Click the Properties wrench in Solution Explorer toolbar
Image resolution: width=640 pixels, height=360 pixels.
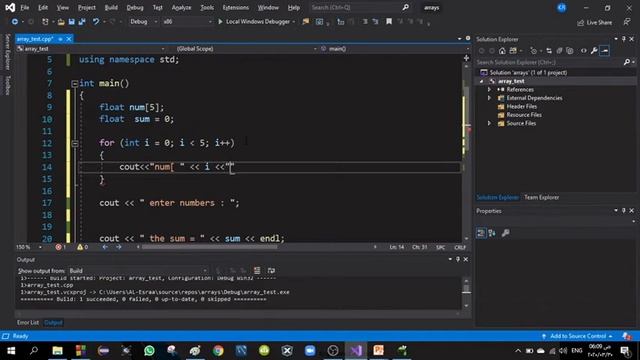pos(594,51)
